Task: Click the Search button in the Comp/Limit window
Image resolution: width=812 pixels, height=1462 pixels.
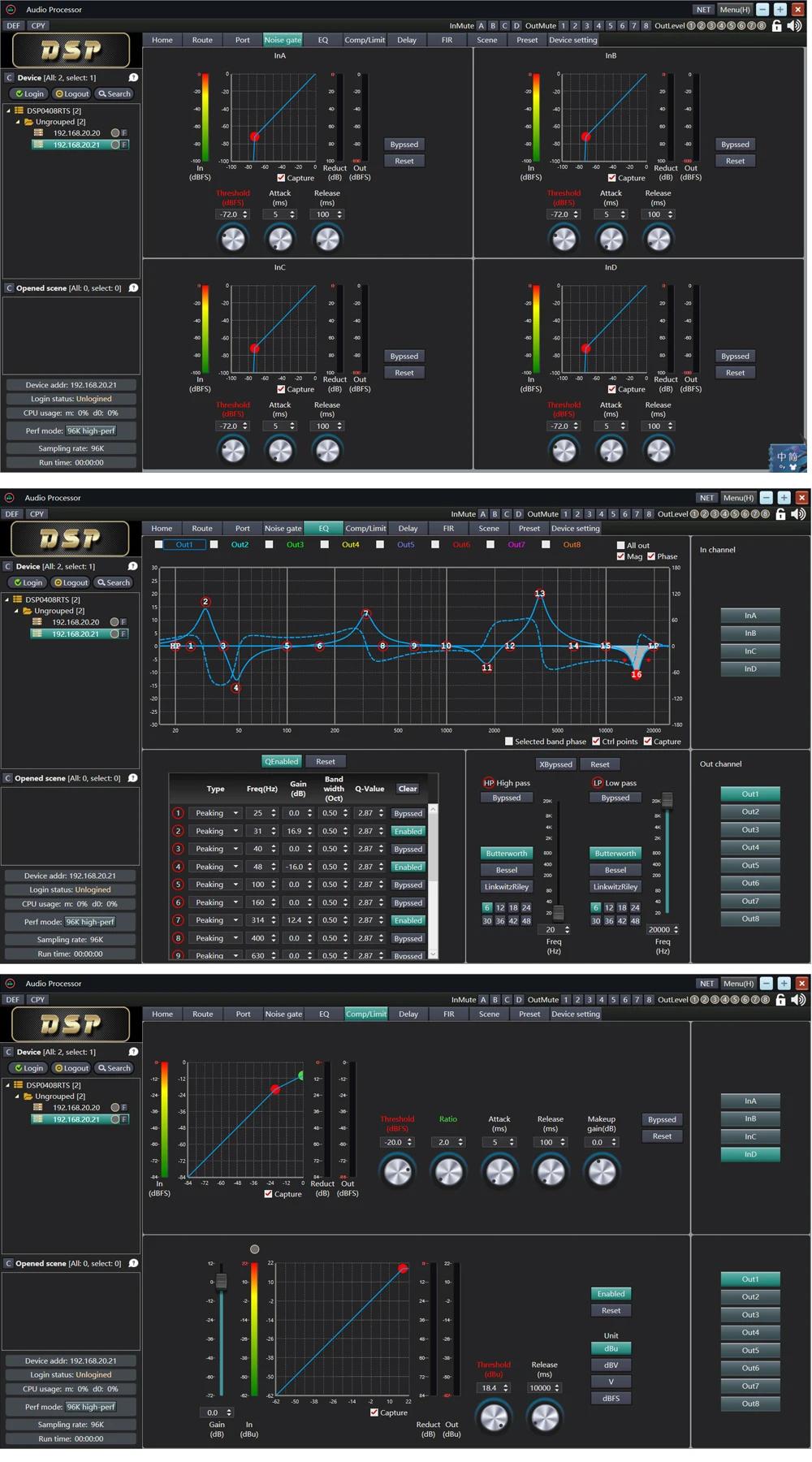Action: tap(114, 1068)
